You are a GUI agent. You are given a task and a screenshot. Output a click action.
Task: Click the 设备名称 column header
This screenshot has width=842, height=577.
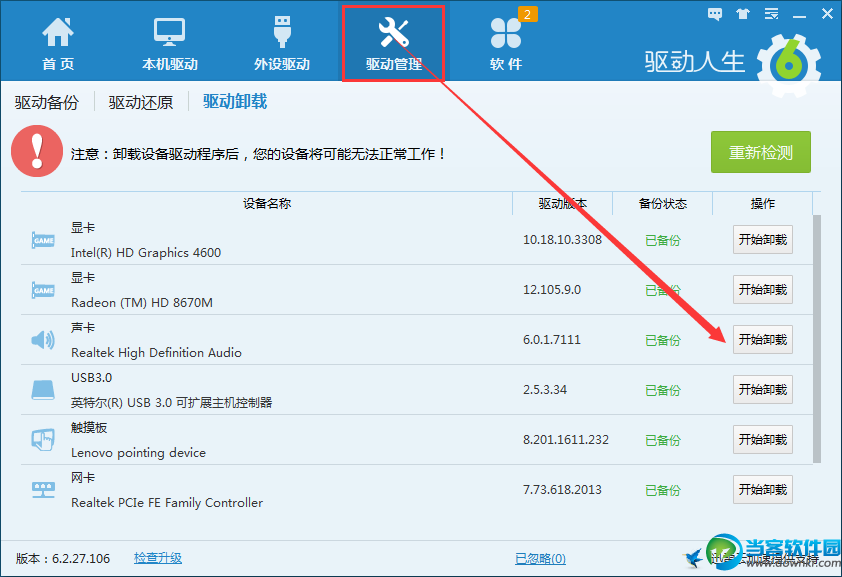point(267,203)
